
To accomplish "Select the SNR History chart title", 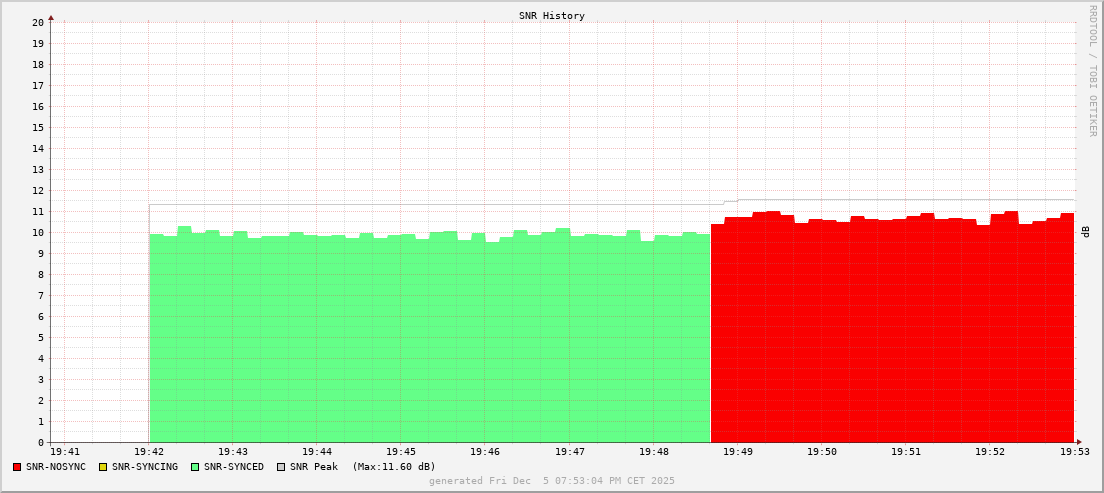I will point(551,16).
